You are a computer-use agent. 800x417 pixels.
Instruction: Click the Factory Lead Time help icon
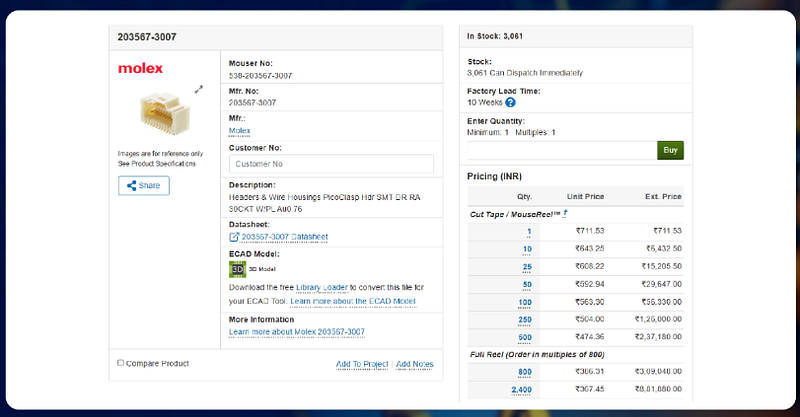click(x=510, y=103)
